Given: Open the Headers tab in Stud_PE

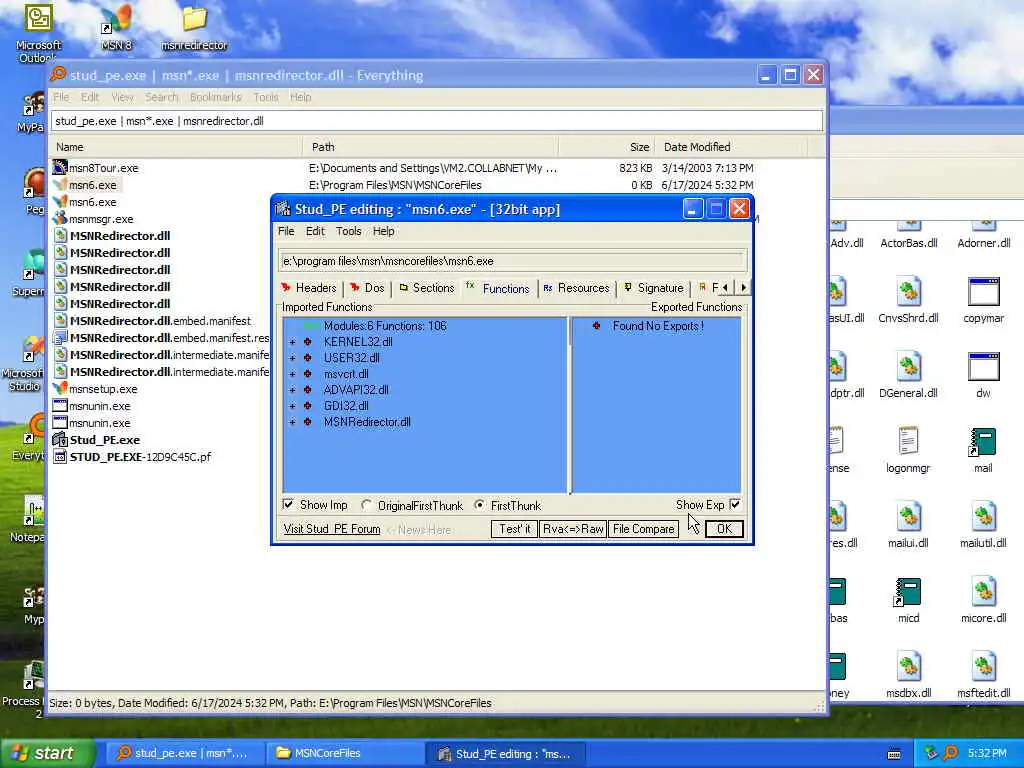Looking at the screenshot, I should pyautogui.click(x=309, y=288).
